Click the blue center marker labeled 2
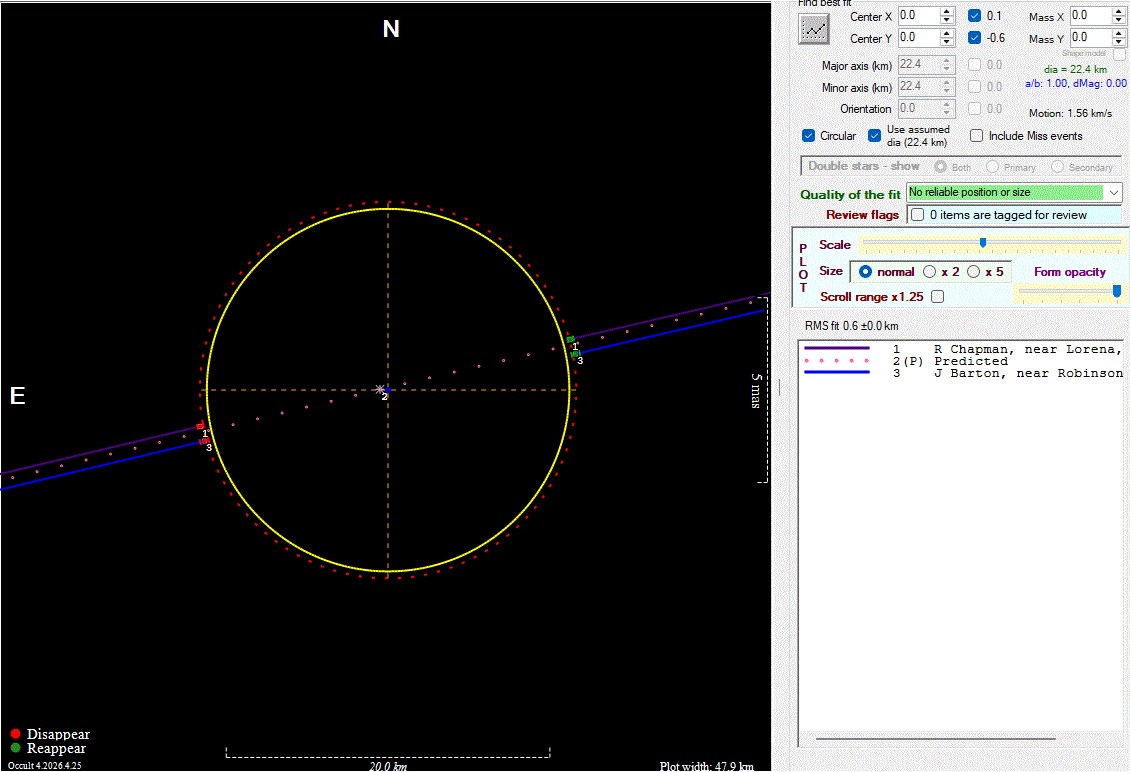This screenshot has width=1130, height=772. pyautogui.click(x=387, y=391)
